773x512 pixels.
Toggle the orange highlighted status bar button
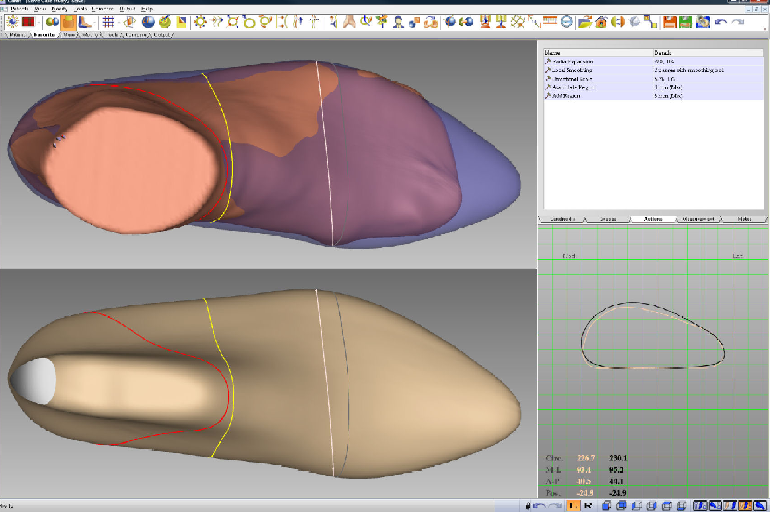pos(573,505)
